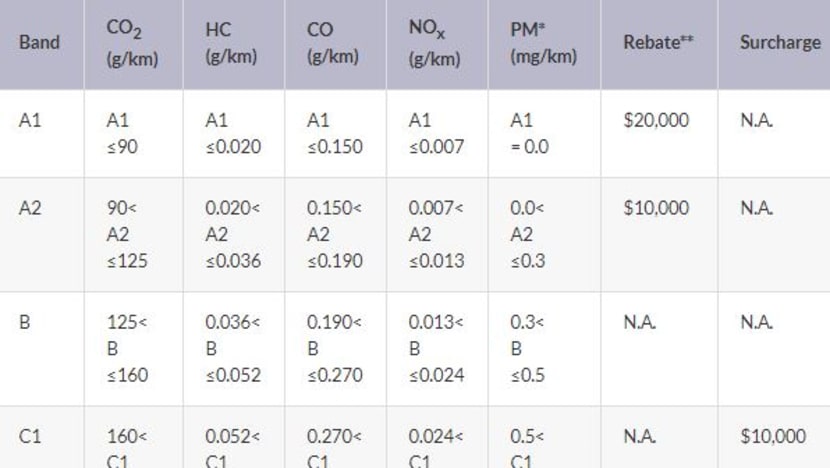This screenshot has height=468, width=830.
Task: Click the Rebate column header
Action: click(658, 43)
